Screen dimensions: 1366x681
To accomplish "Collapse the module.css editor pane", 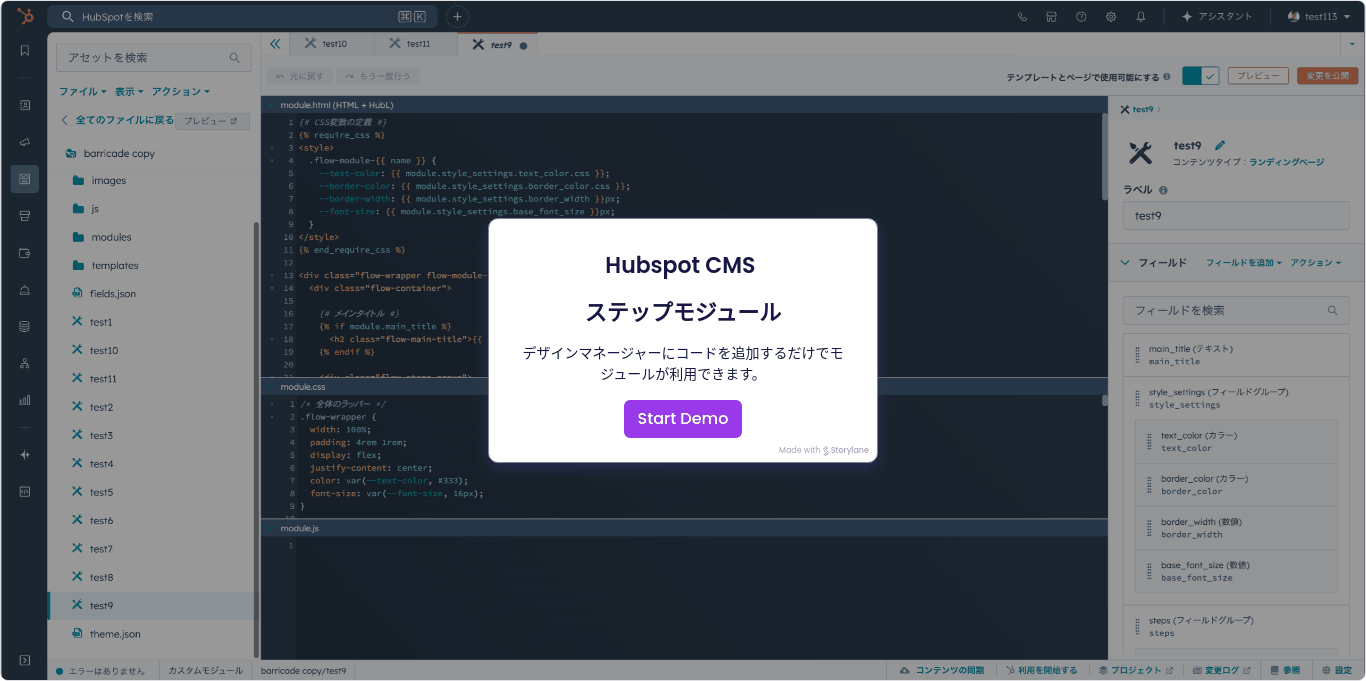I will pos(270,387).
